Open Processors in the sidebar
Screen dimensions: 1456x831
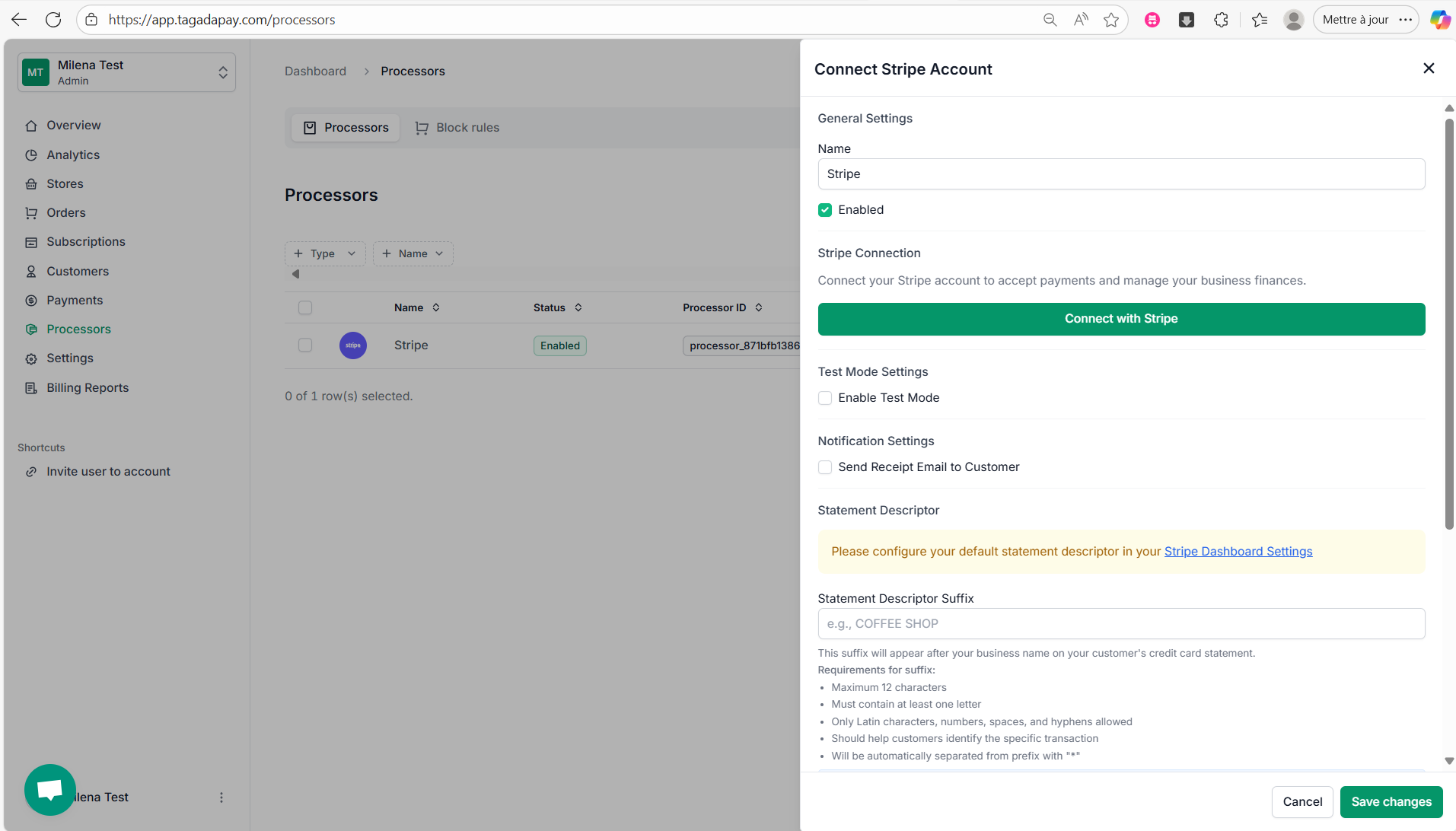[x=78, y=330]
